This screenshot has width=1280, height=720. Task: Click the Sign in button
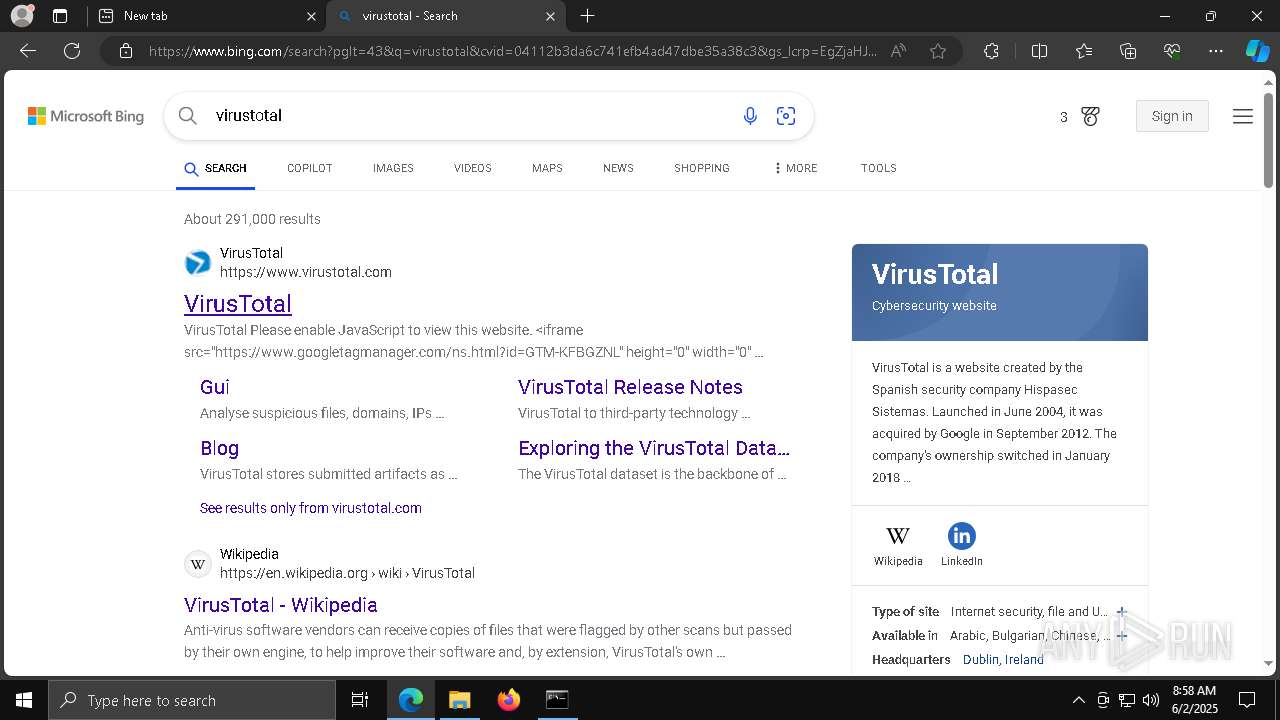coord(1172,116)
